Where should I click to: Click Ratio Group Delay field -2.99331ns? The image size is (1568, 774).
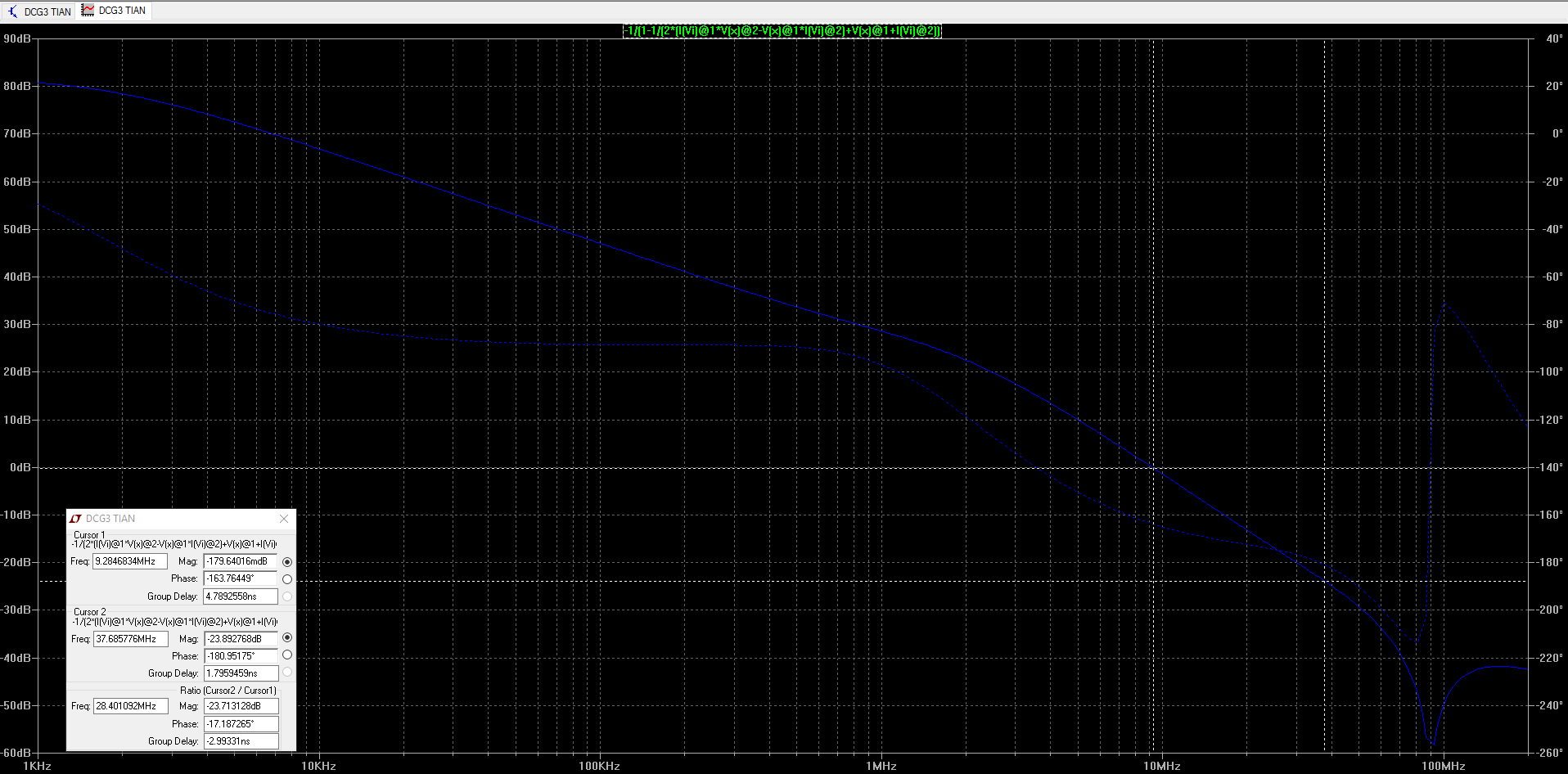(x=241, y=741)
